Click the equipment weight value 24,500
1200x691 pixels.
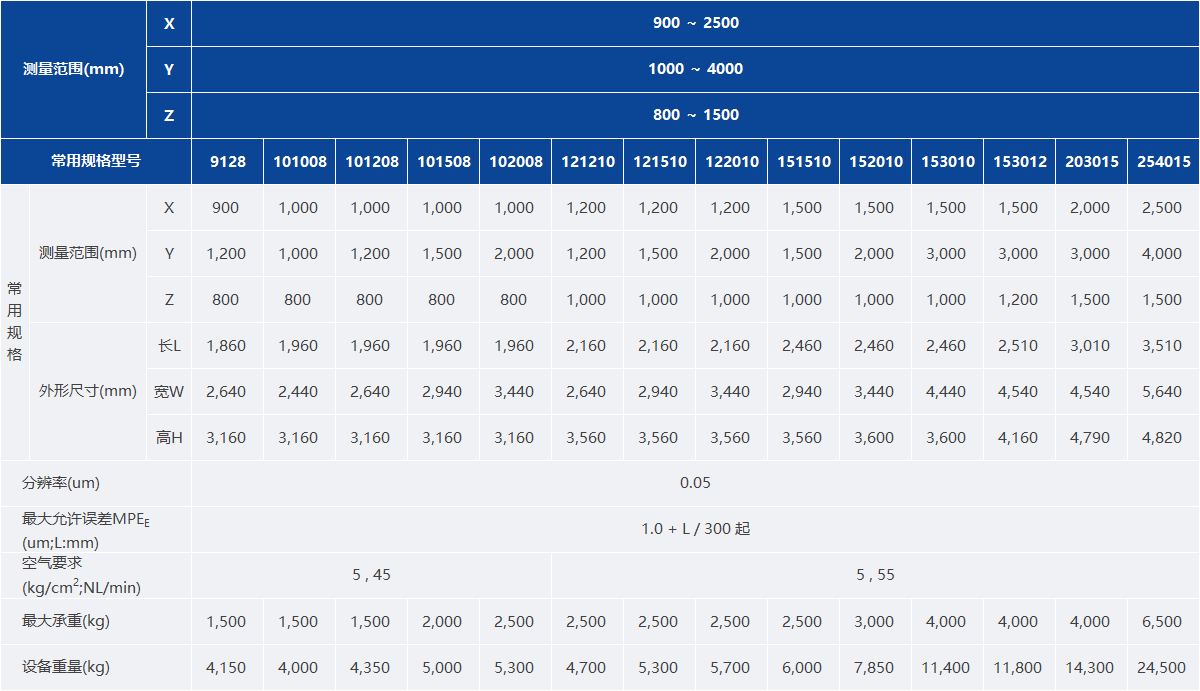(x=1162, y=667)
